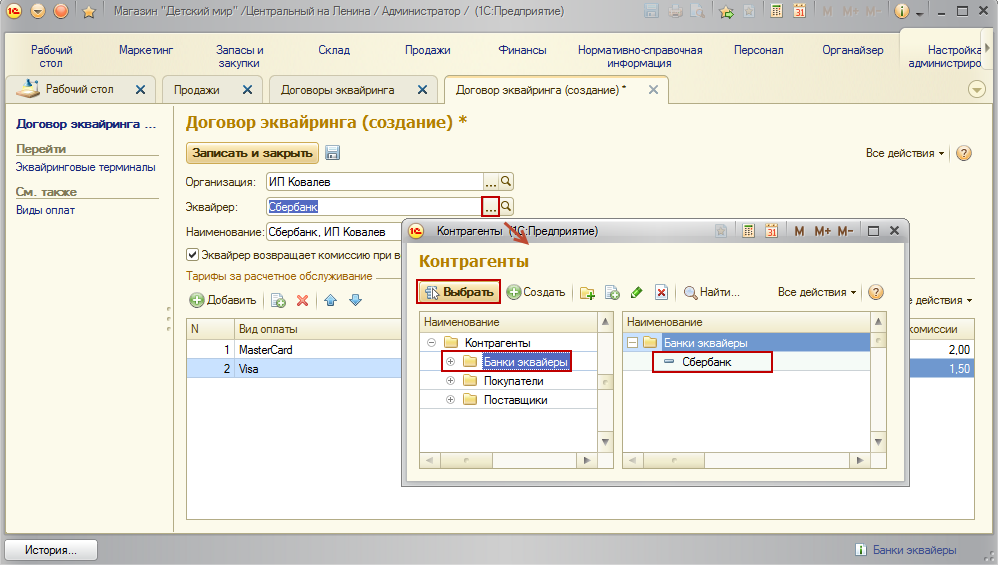
Task: Open favorites star in title bar
Action: 89,11
